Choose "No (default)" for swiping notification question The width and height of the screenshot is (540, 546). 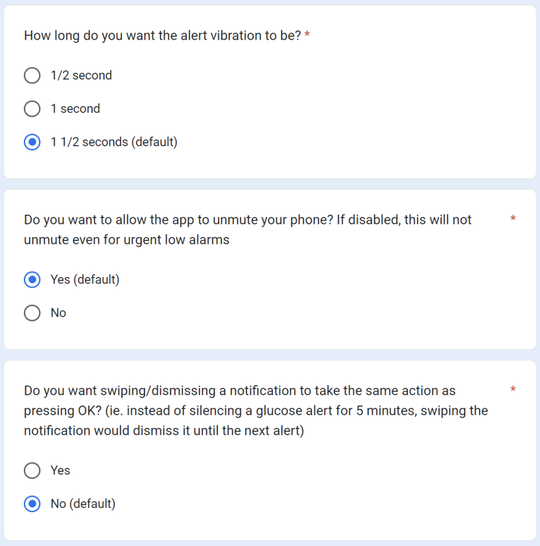click(32, 504)
